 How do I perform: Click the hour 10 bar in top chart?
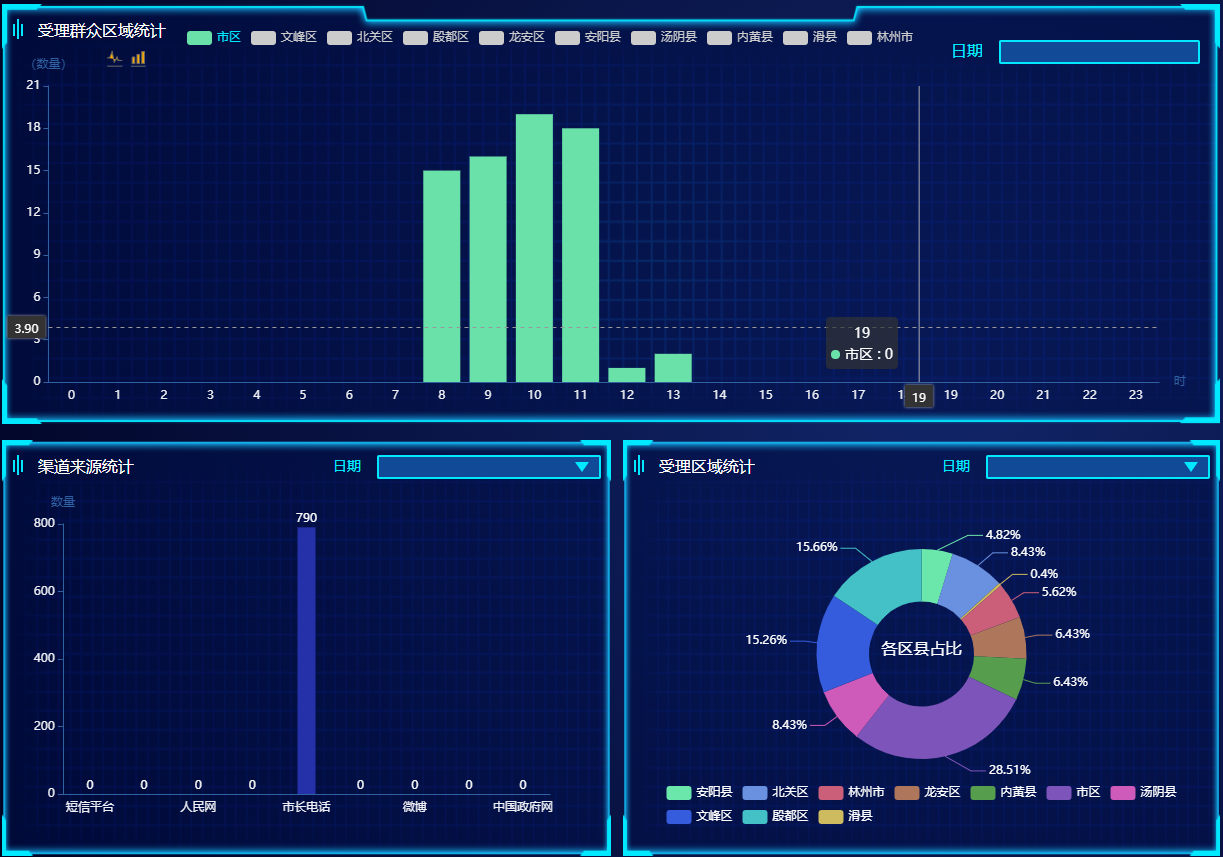(x=534, y=248)
